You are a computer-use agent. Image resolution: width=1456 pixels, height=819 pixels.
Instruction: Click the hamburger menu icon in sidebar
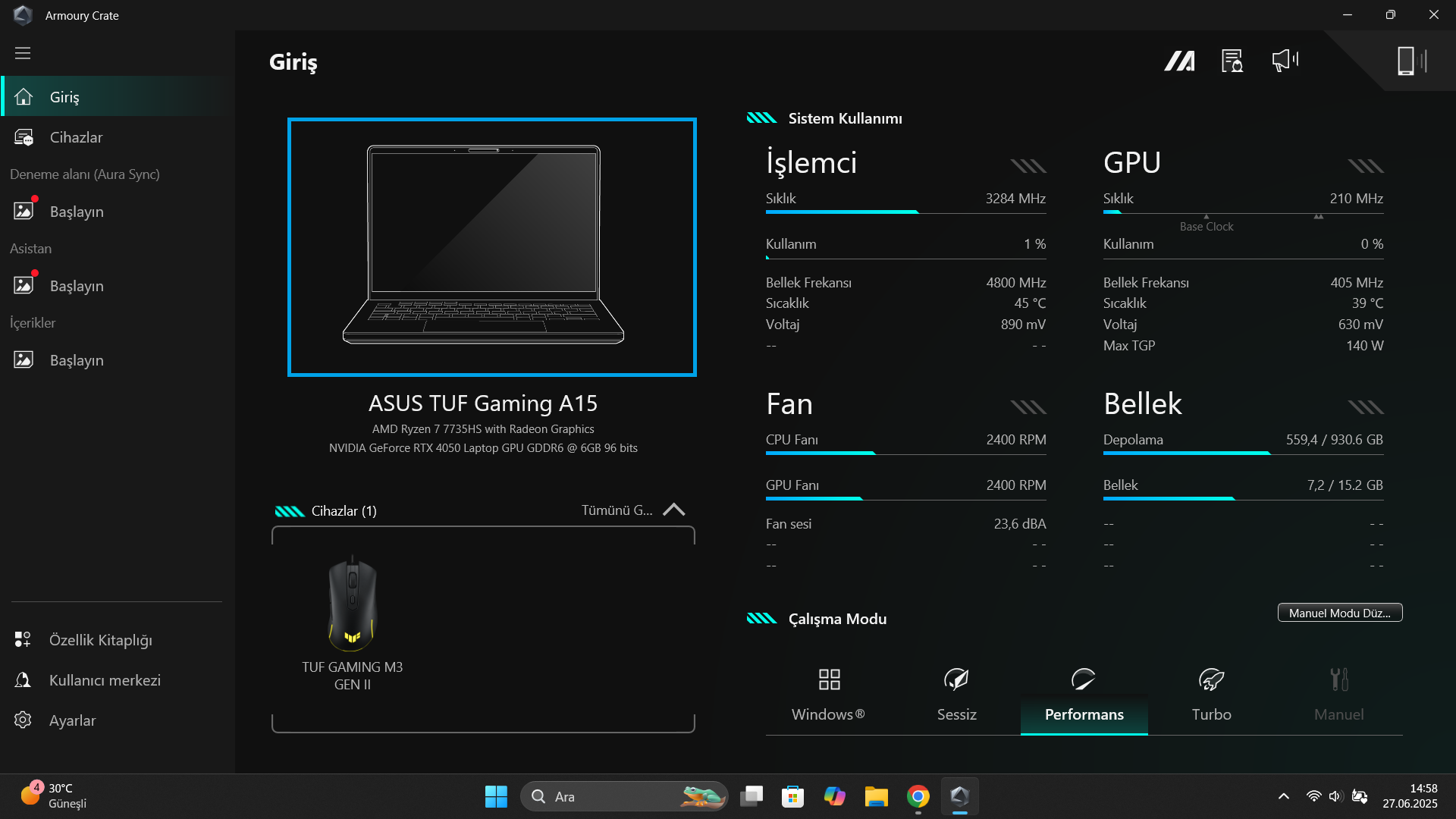(23, 53)
